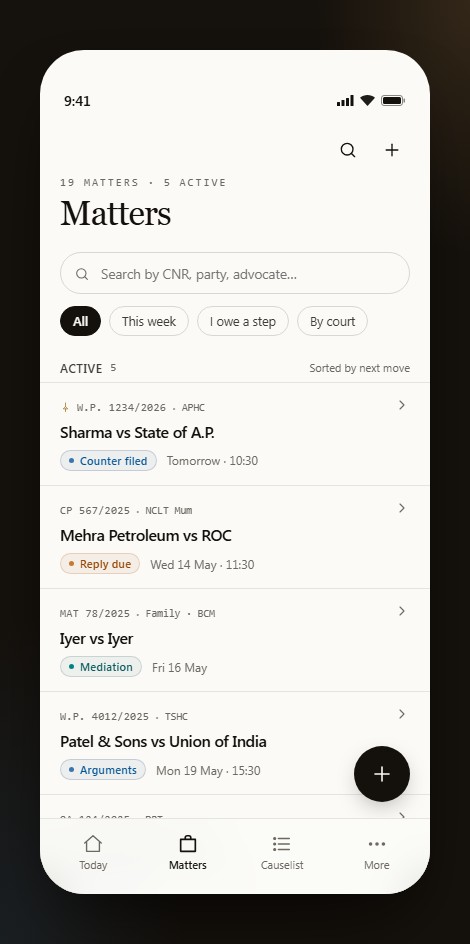This screenshot has height=944, width=470.
Task: Open the More ellipsis icon
Action: 377,844
